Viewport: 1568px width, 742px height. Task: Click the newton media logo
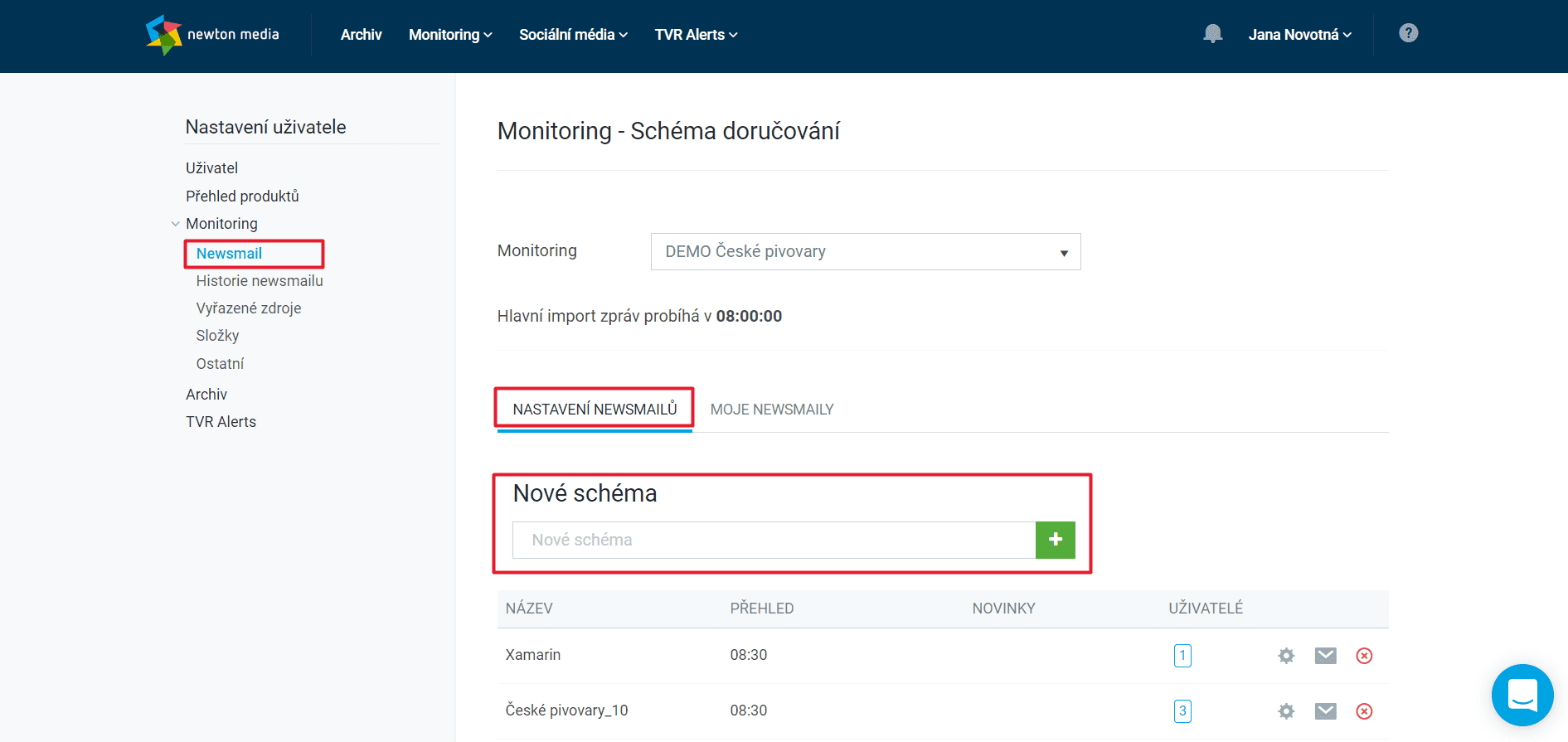(x=212, y=35)
